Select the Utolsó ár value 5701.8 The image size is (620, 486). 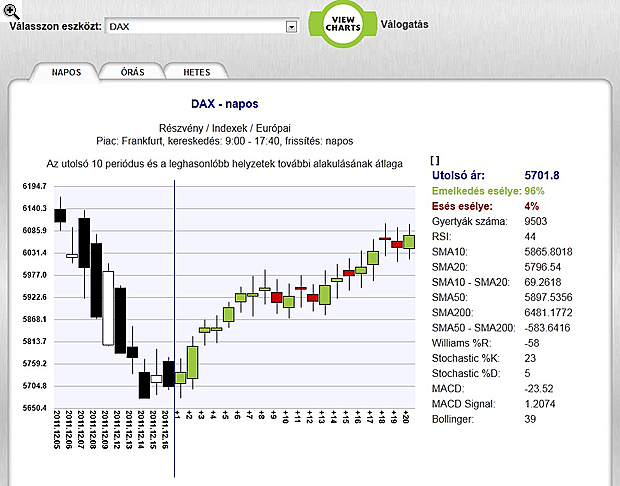542,175
